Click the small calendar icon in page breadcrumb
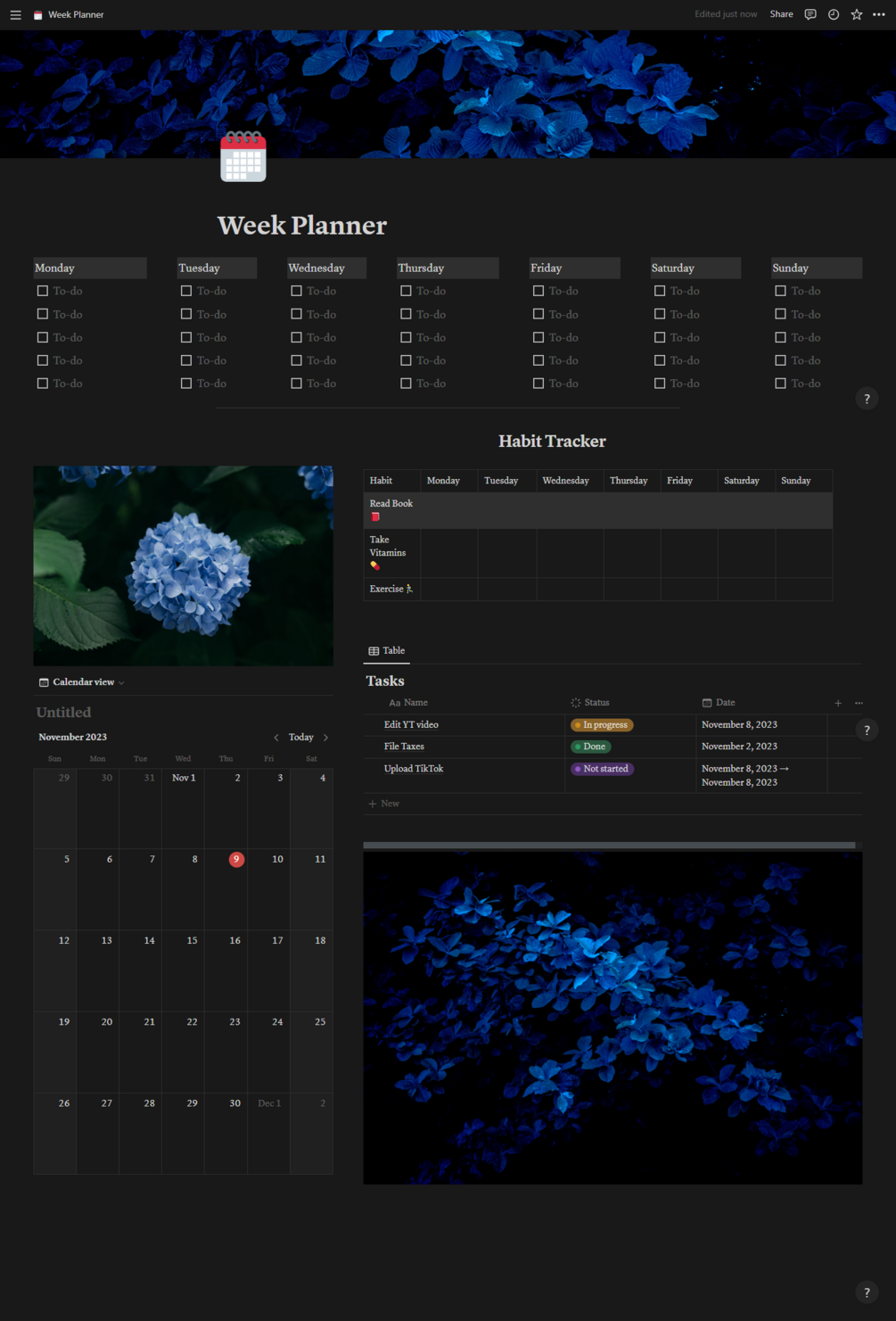This screenshot has width=896, height=1321. (x=38, y=14)
